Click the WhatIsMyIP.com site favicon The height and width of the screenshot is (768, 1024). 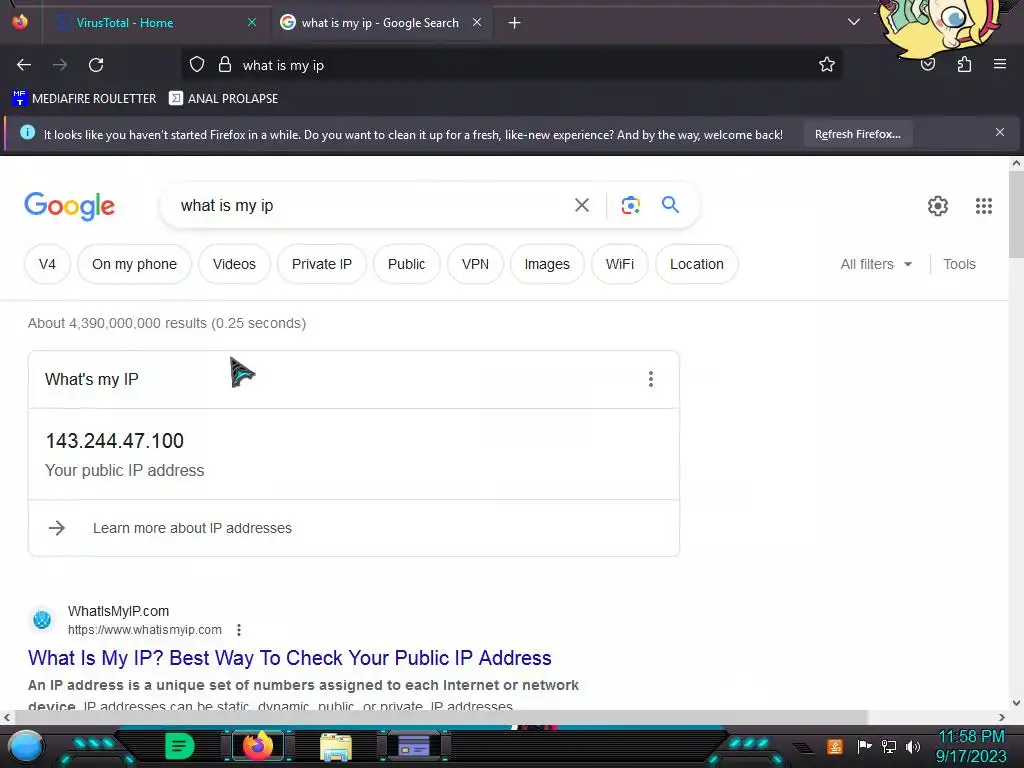(x=42, y=619)
